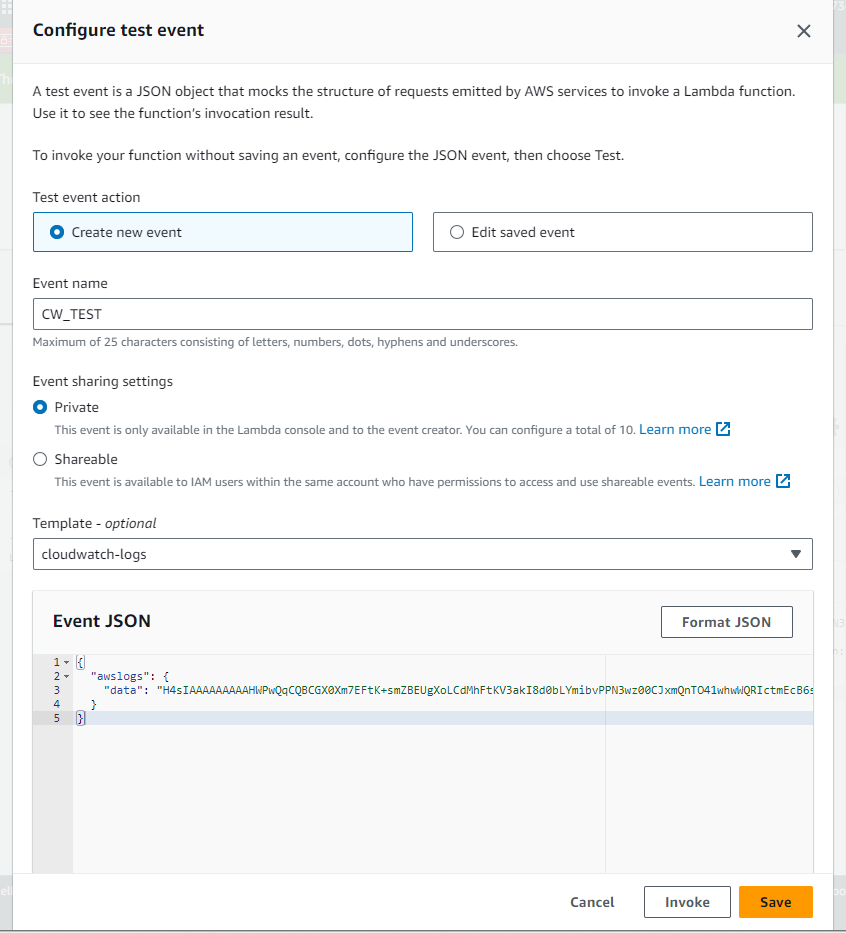Click the external link icon beside Private description

[723, 429]
